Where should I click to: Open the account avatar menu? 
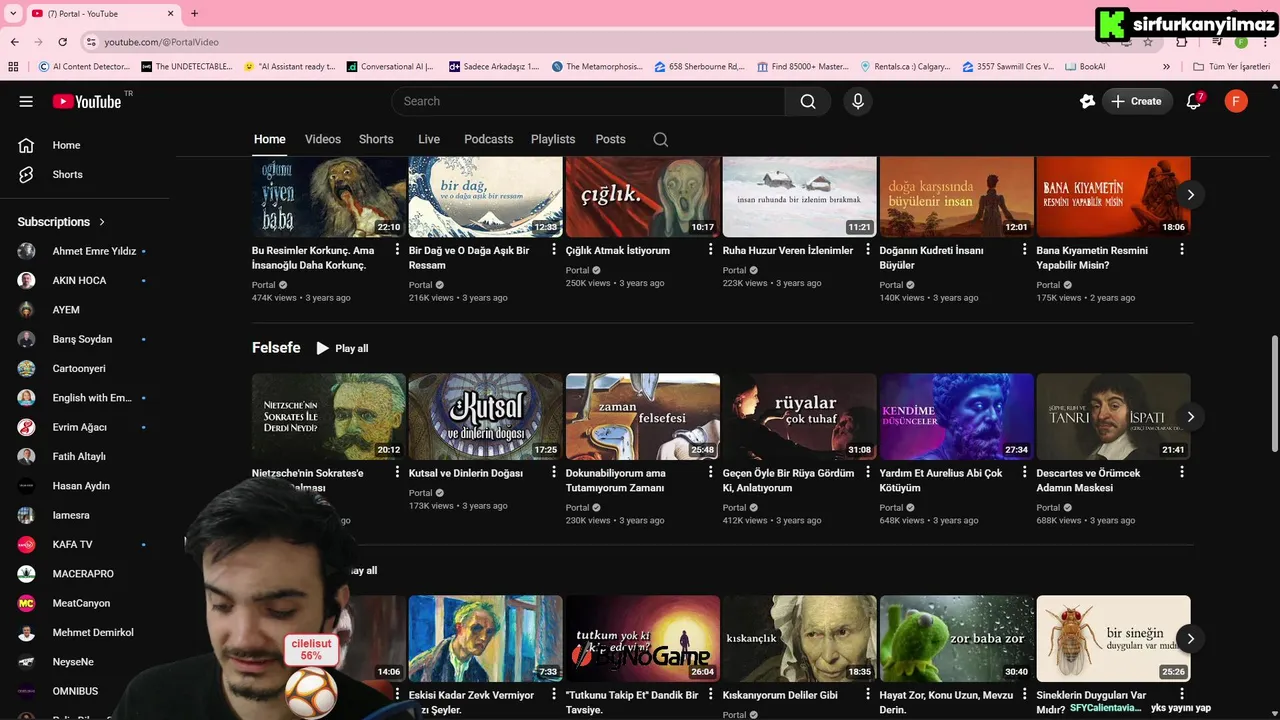[x=1236, y=101]
